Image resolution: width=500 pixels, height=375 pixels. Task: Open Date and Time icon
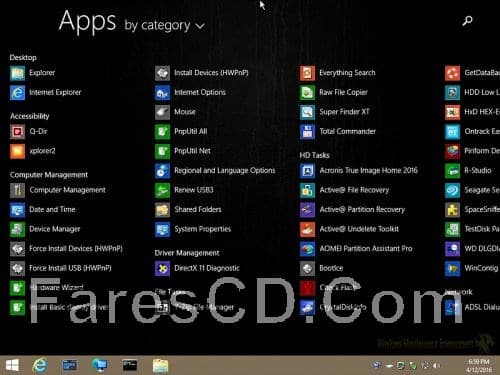click(17, 210)
